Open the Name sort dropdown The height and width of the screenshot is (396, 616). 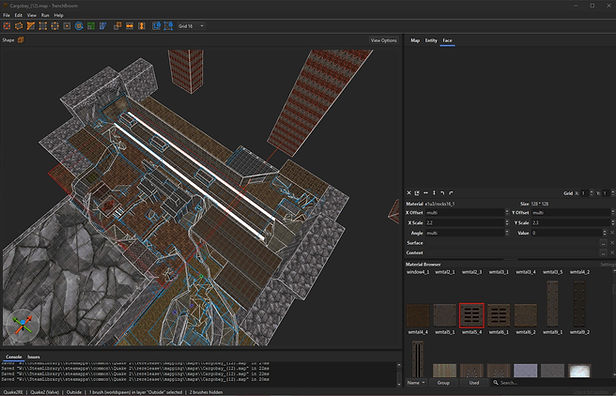[416, 383]
